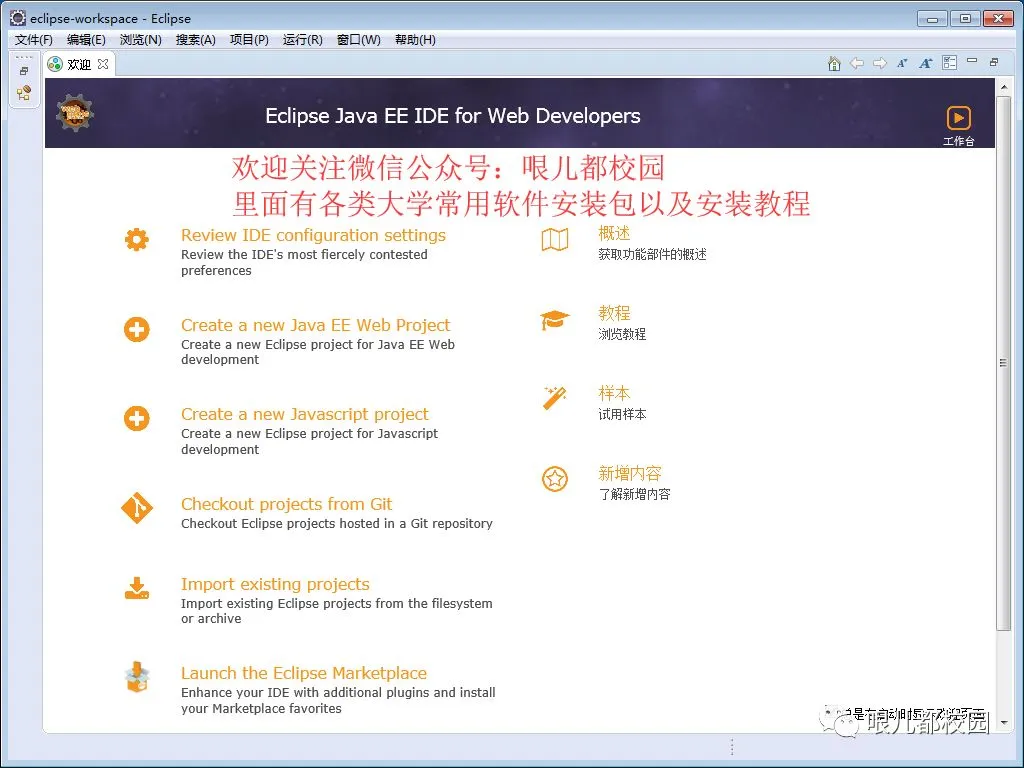Reduce welcome page font size
Viewport: 1024px width, 768px height.
pyautogui.click(x=902, y=63)
